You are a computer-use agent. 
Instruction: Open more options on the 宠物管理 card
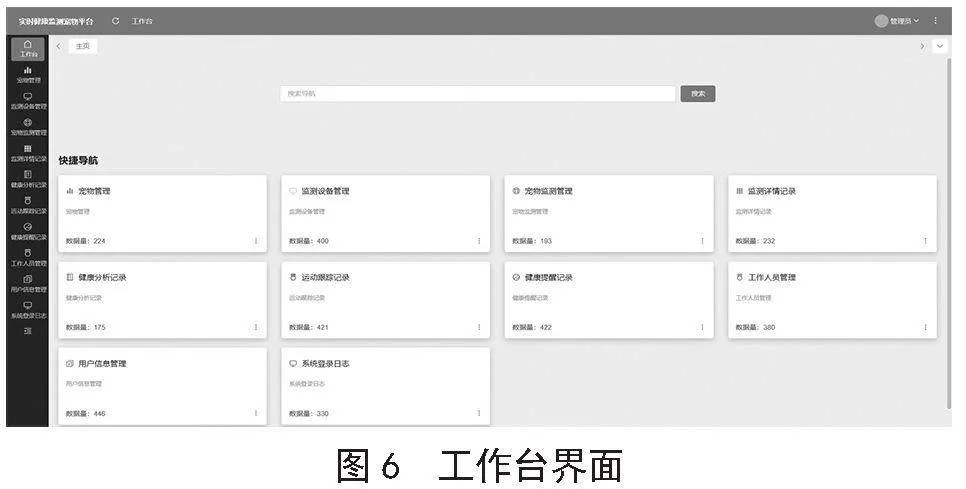[256, 241]
